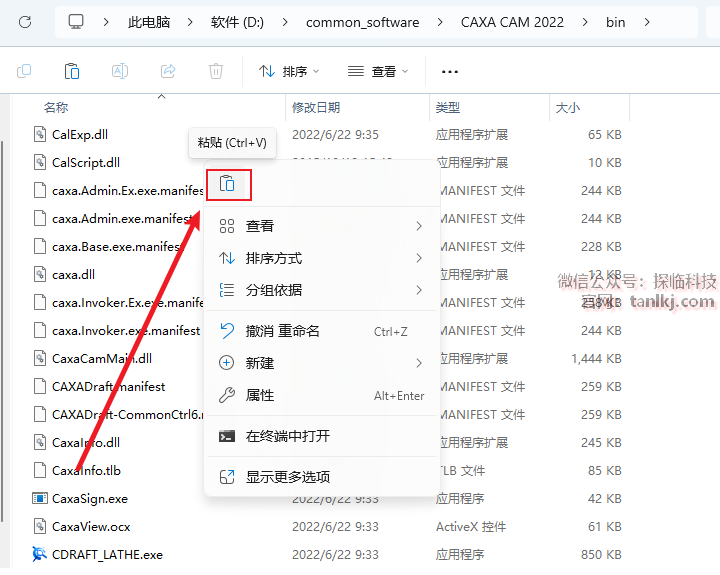
Task: Click the paste icon in context menu
Action: click(227, 184)
